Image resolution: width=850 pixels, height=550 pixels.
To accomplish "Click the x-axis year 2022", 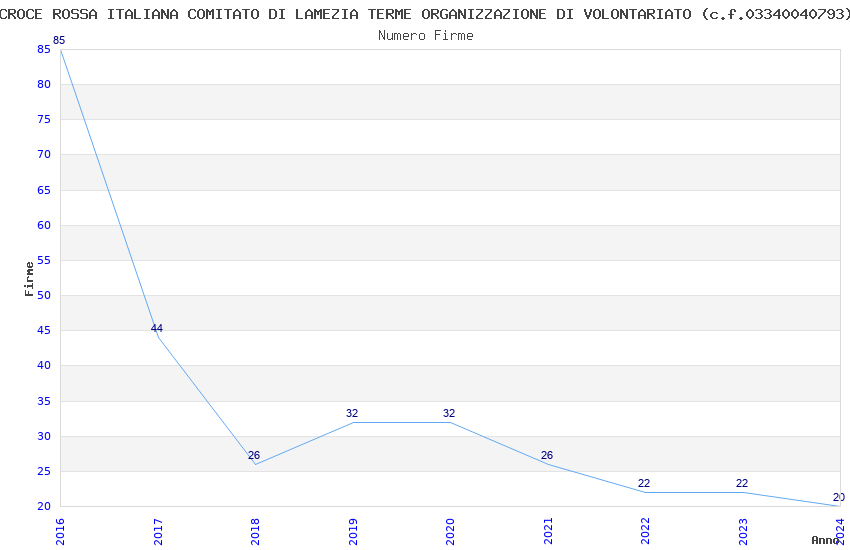I will click(646, 532).
